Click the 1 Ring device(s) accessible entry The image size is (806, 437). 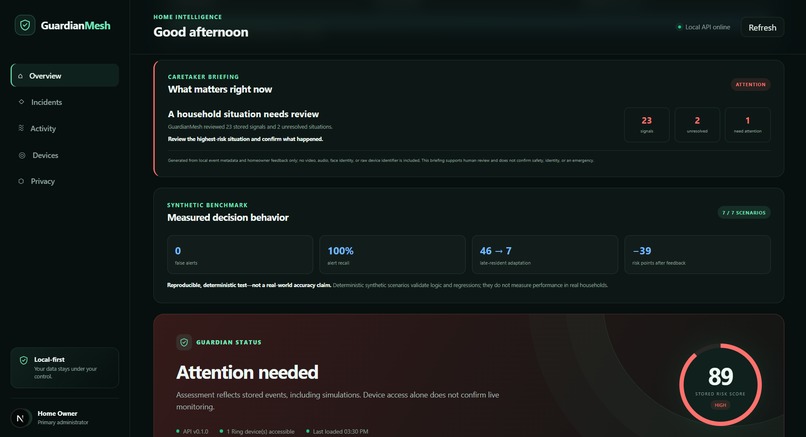click(x=257, y=431)
